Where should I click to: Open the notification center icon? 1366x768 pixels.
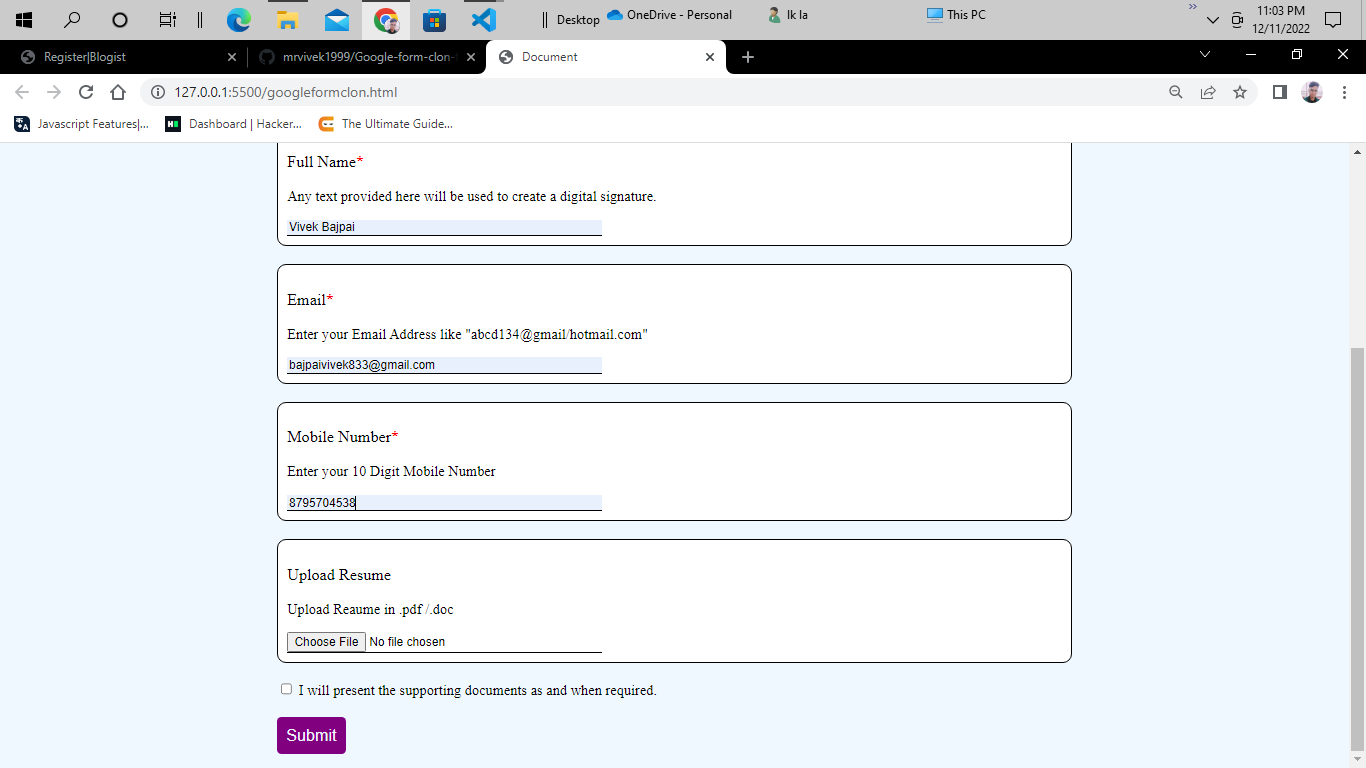coord(1332,19)
